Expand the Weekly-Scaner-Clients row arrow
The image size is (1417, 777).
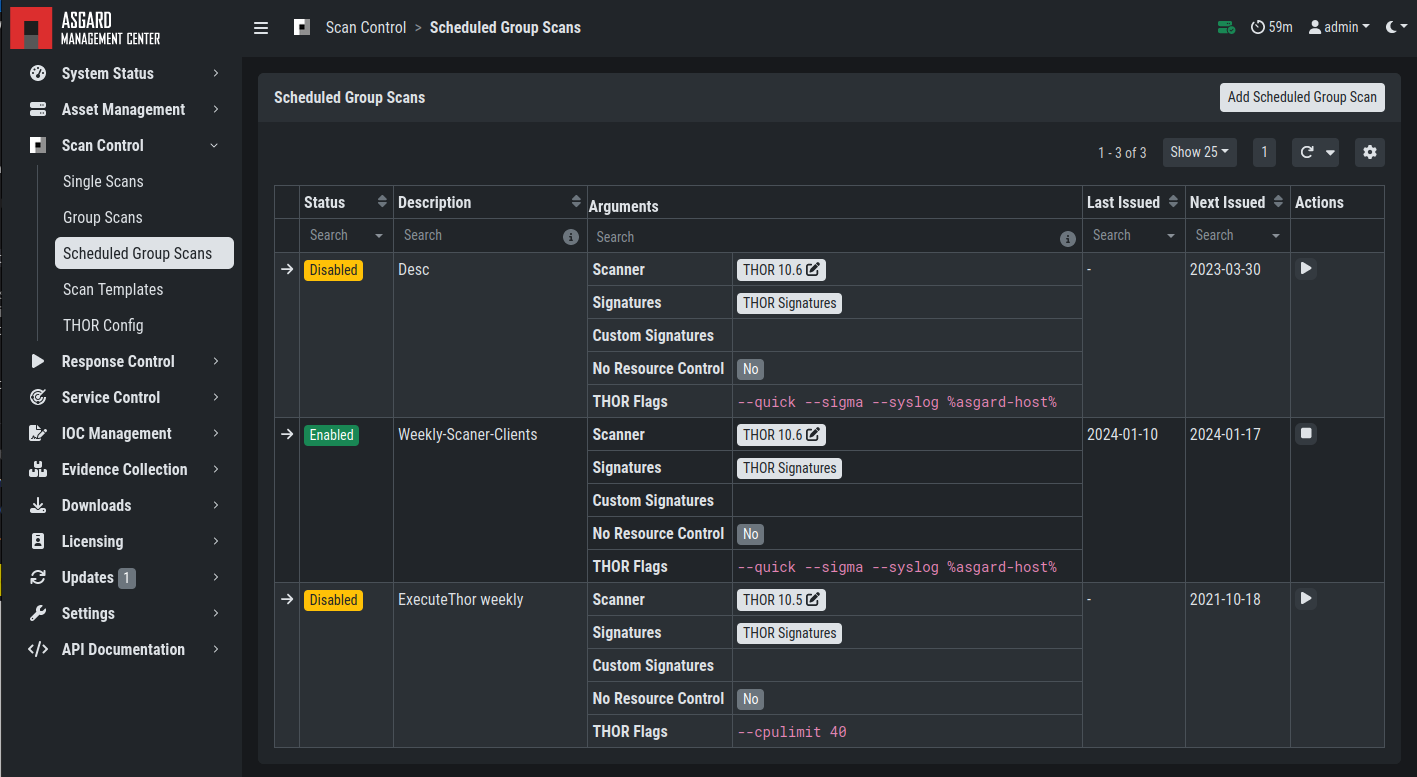pyautogui.click(x=287, y=434)
